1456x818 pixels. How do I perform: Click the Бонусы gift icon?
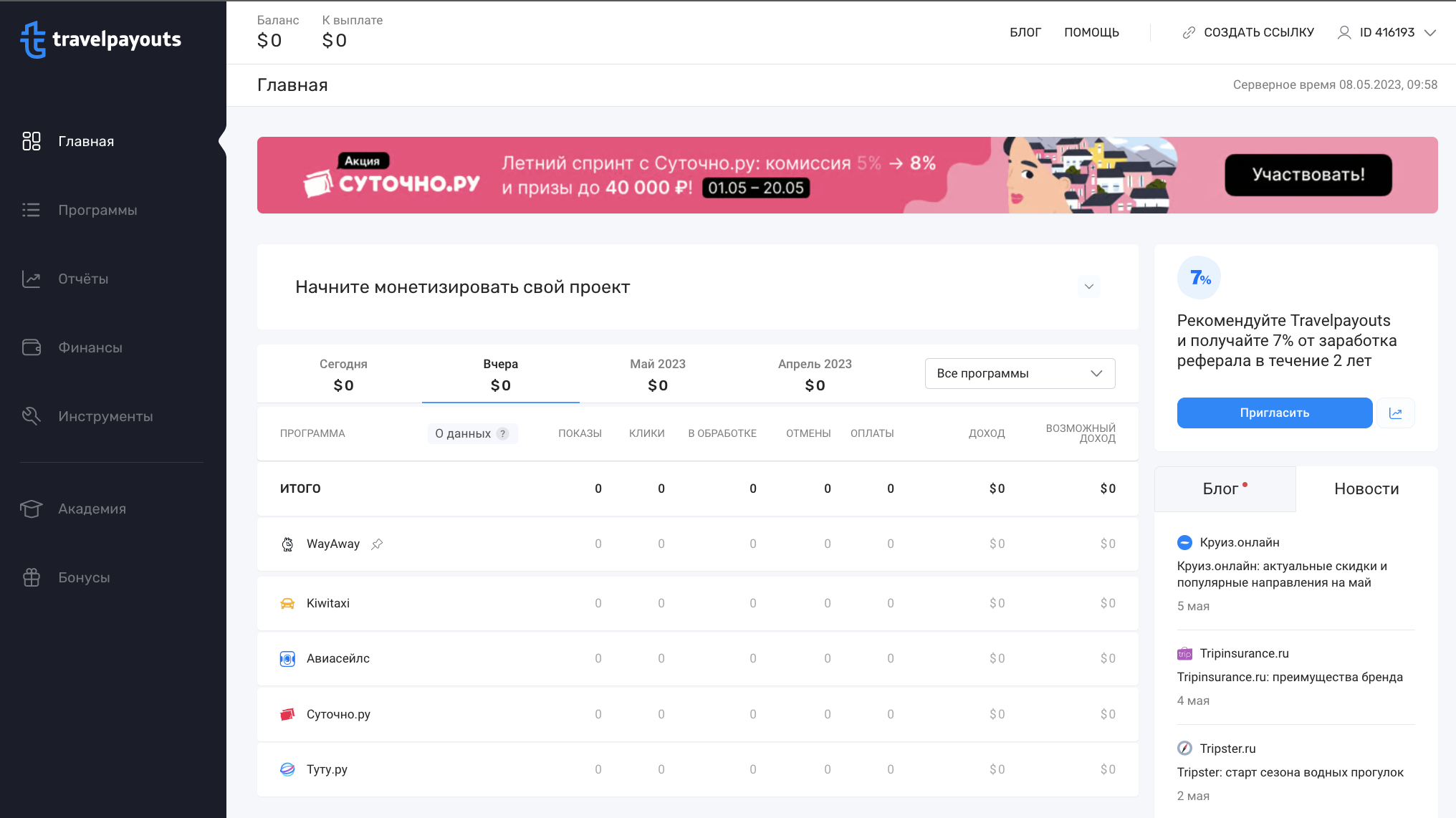[x=32, y=577]
